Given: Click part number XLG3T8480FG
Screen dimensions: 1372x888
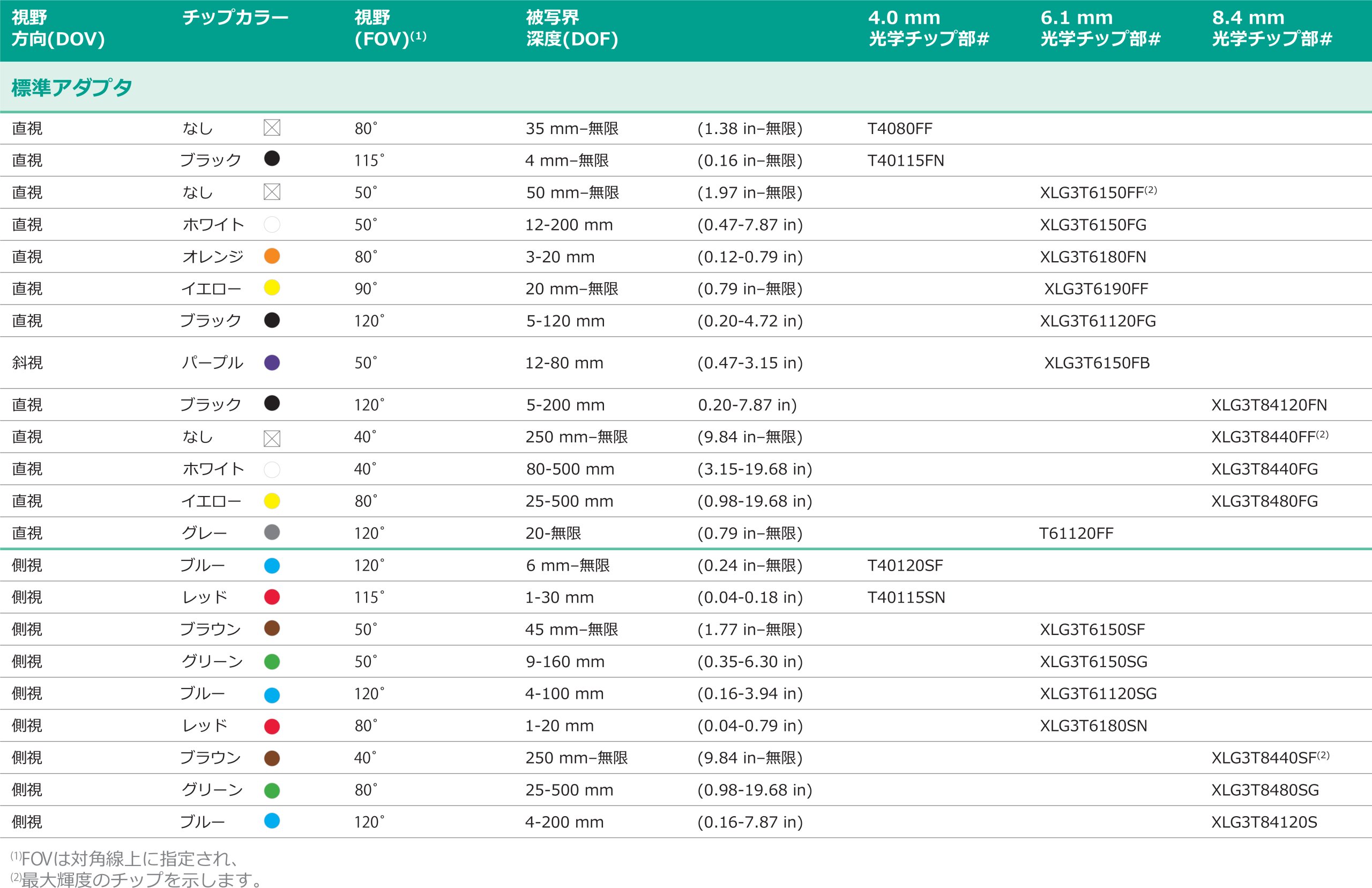Looking at the screenshot, I should coord(1264,502).
